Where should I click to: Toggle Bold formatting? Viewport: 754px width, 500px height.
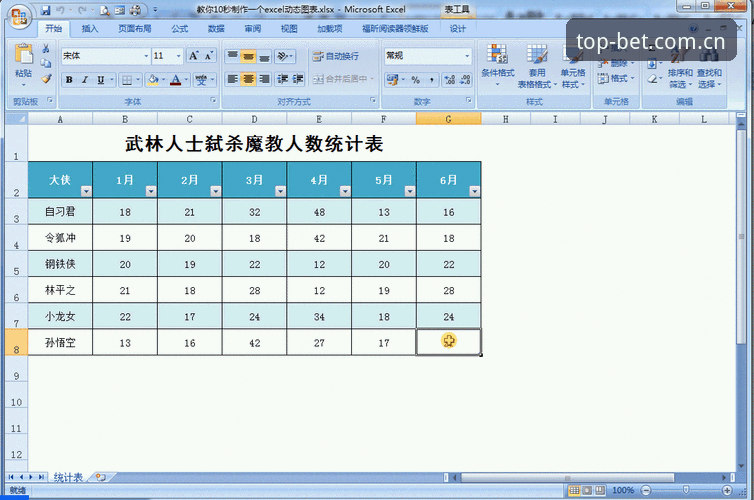tap(69, 80)
